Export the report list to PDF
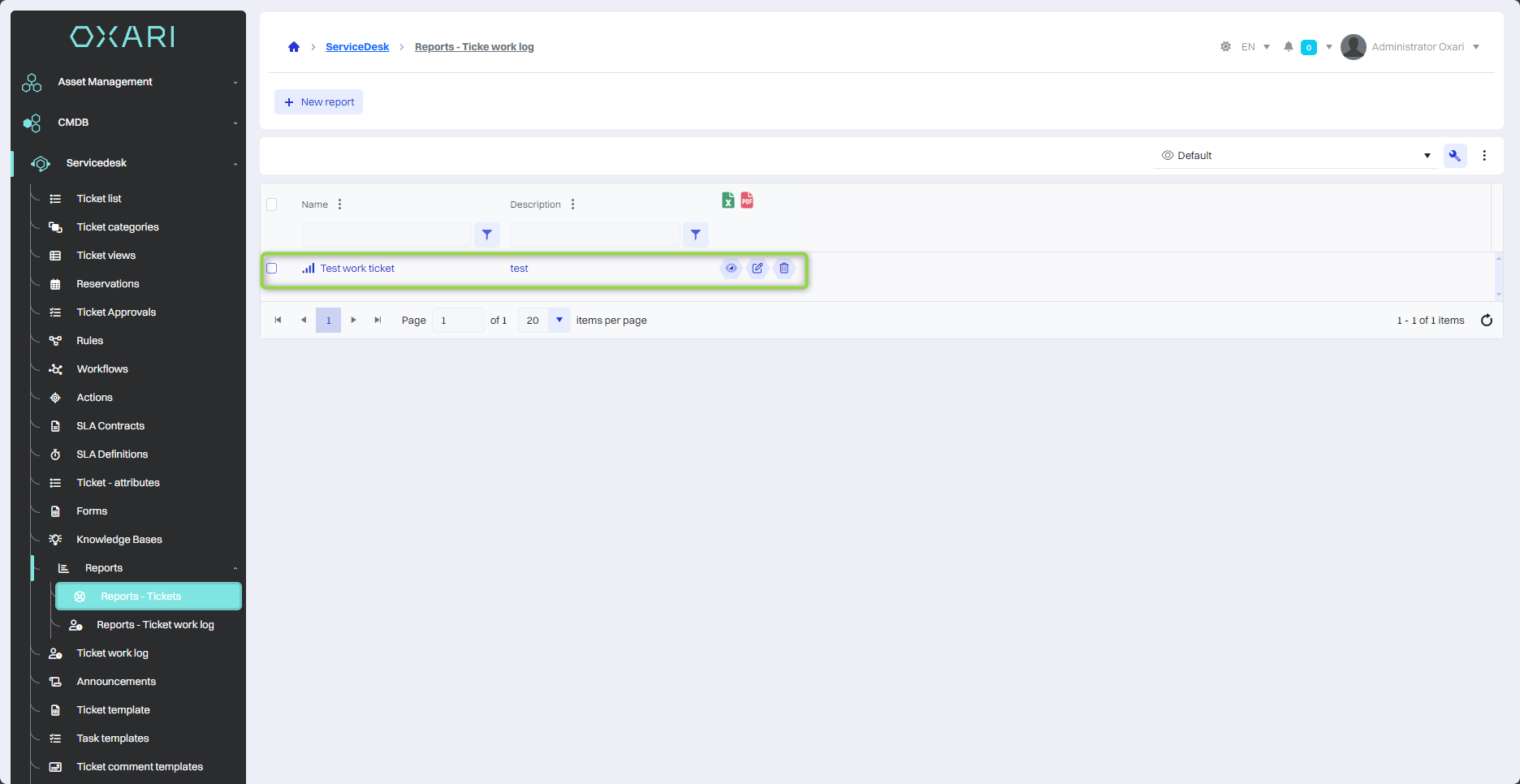1520x784 pixels. [747, 200]
